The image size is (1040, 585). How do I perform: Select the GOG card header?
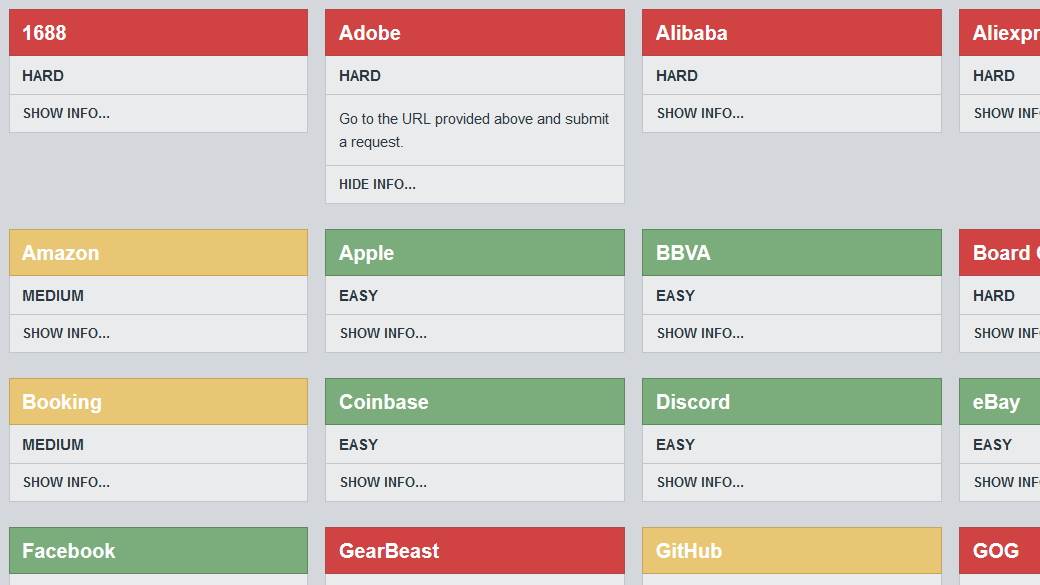pyautogui.click(x=1004, y=550)
